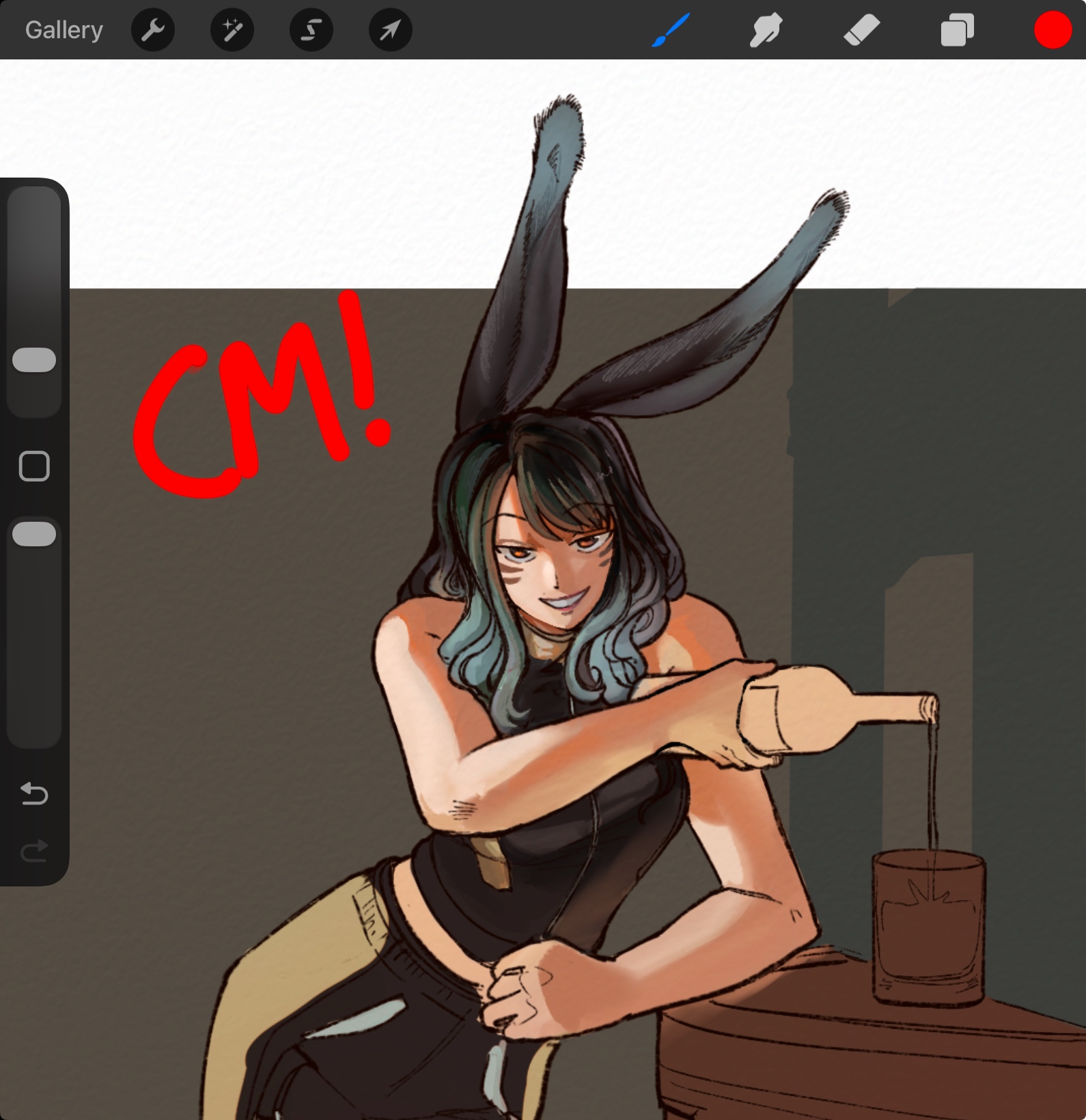Image resolution: width=1086 pixels, height=1120 pixels.
Task: Activate the Selection tool
Action: [x=311, y=30]
